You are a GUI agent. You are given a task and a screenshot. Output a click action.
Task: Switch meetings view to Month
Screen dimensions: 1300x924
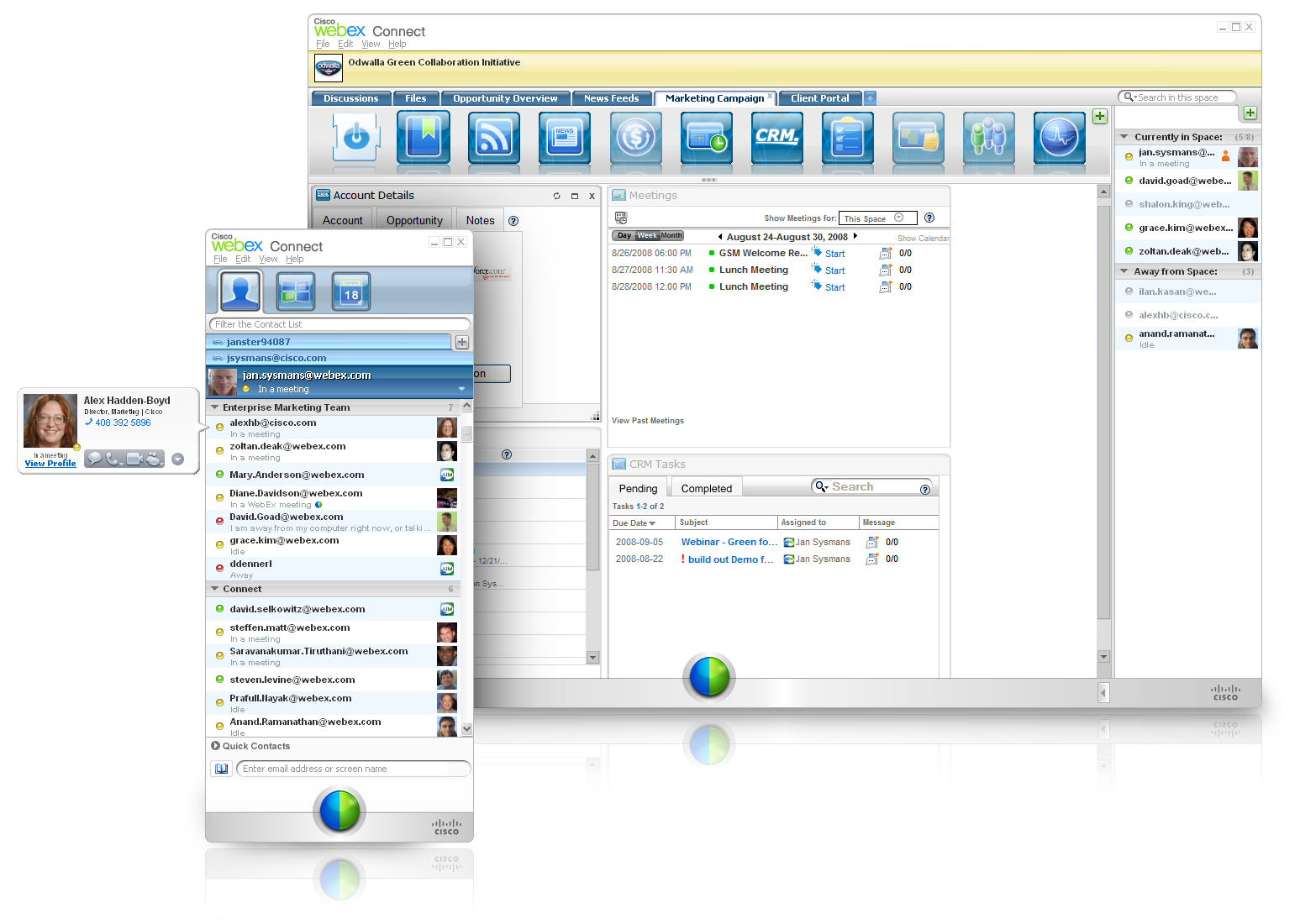[x=671, y=236]
